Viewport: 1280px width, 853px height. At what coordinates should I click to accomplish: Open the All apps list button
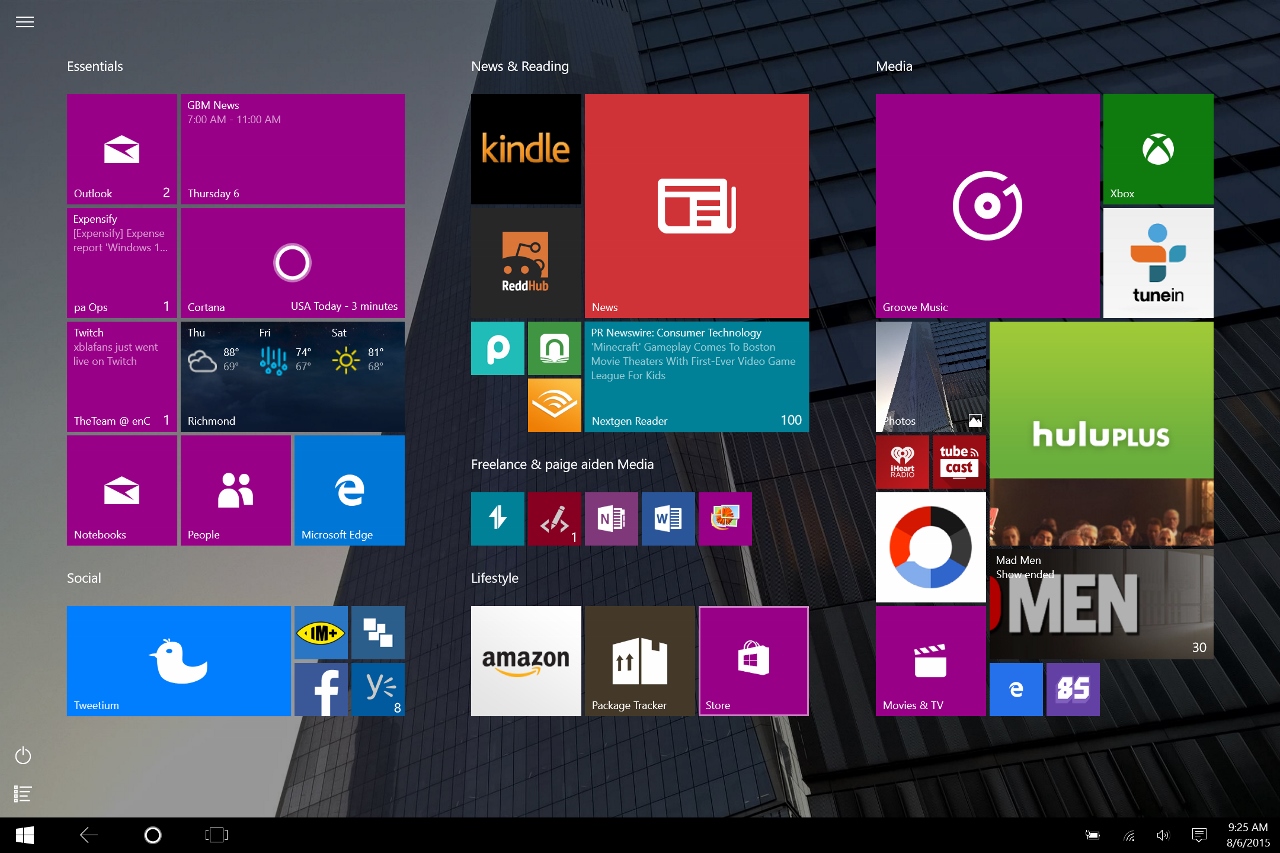(23, 794)
